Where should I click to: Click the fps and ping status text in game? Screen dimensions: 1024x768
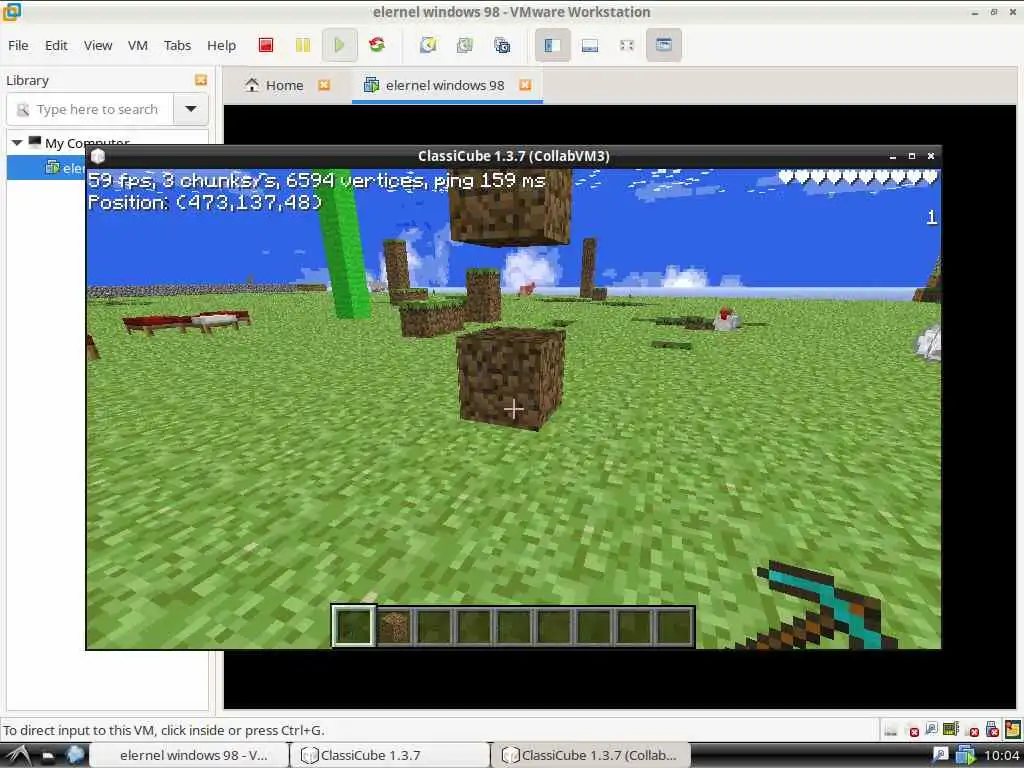coord(316,180)
